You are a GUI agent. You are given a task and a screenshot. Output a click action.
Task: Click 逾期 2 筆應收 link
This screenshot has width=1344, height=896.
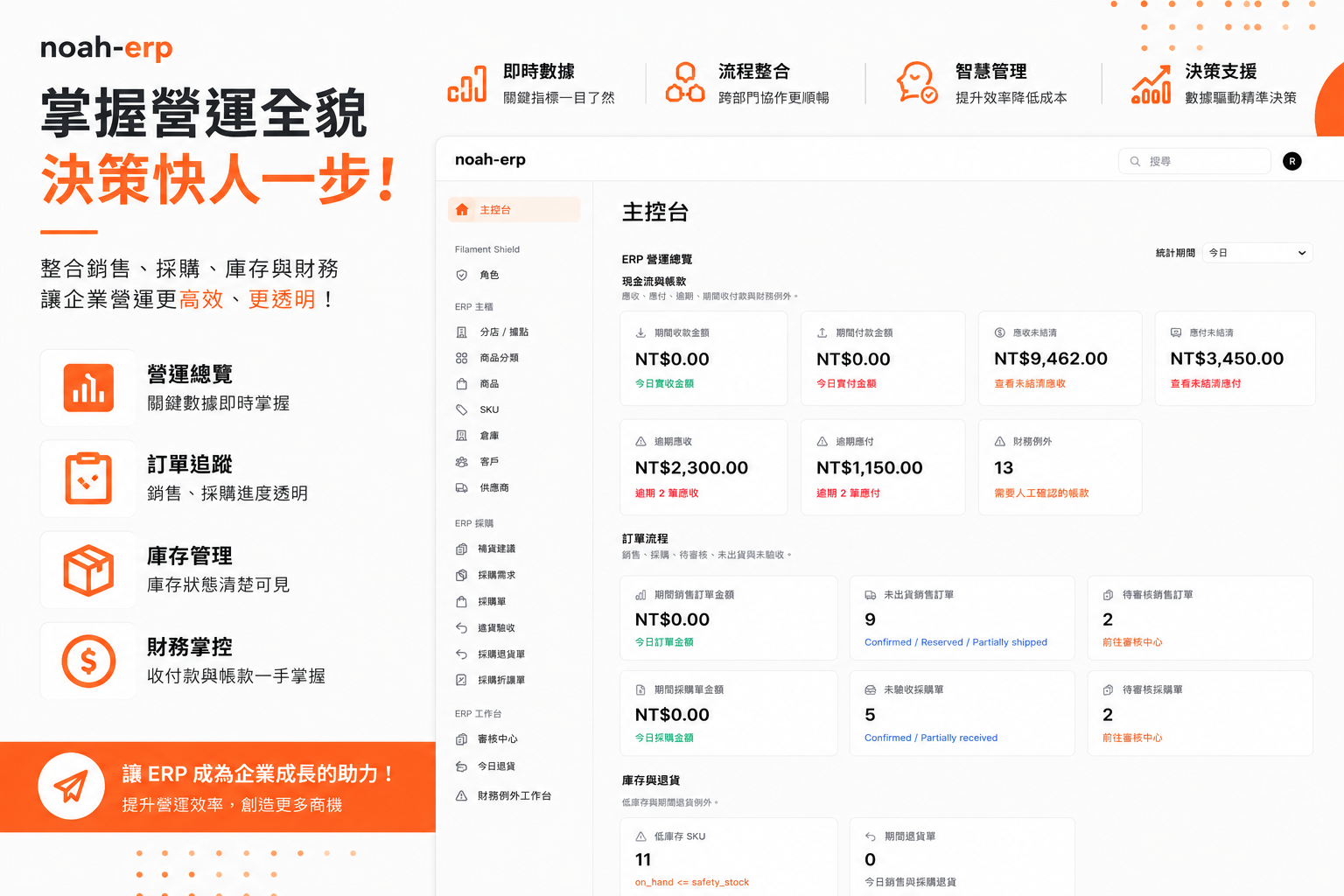click(667, 493)
